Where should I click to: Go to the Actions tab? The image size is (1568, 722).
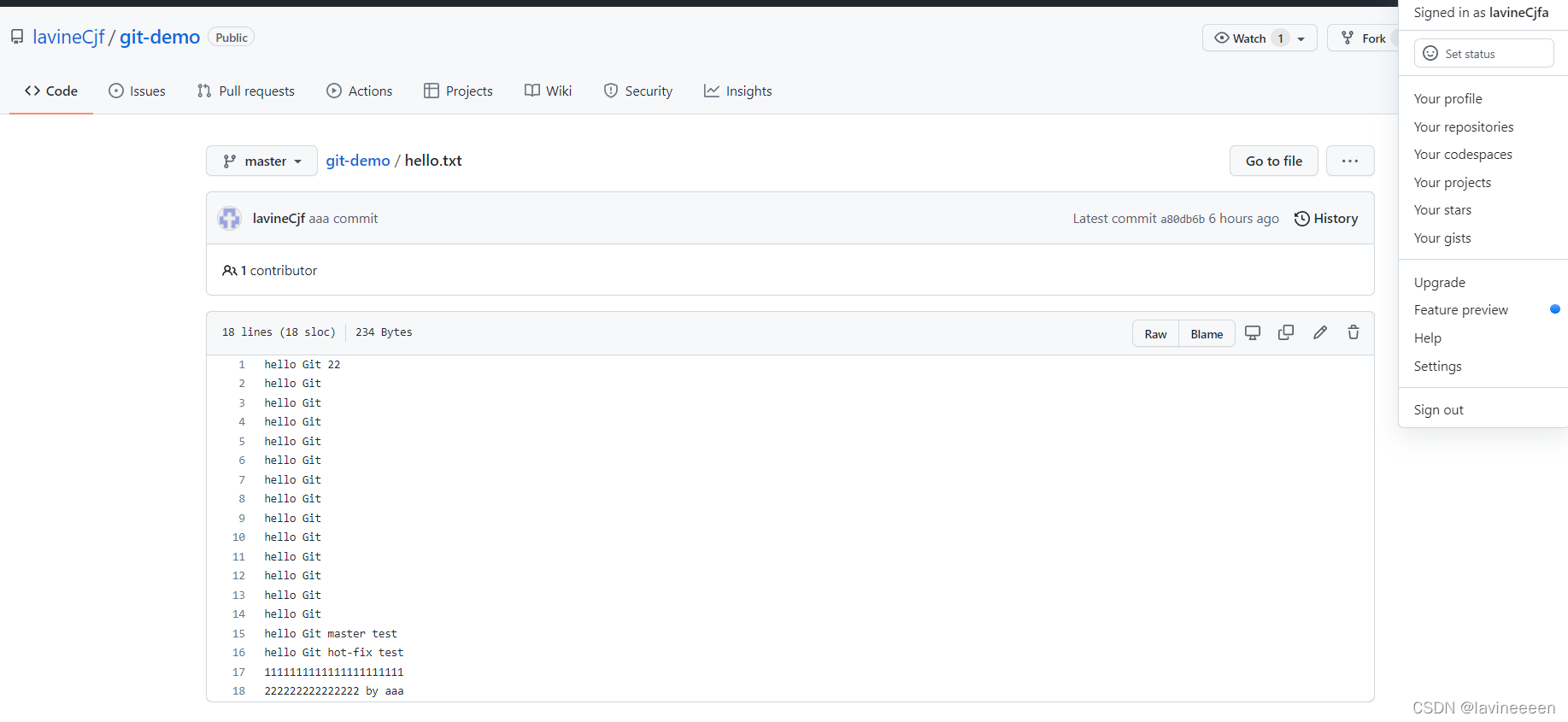pyautogui.click(x=360, y=91)
